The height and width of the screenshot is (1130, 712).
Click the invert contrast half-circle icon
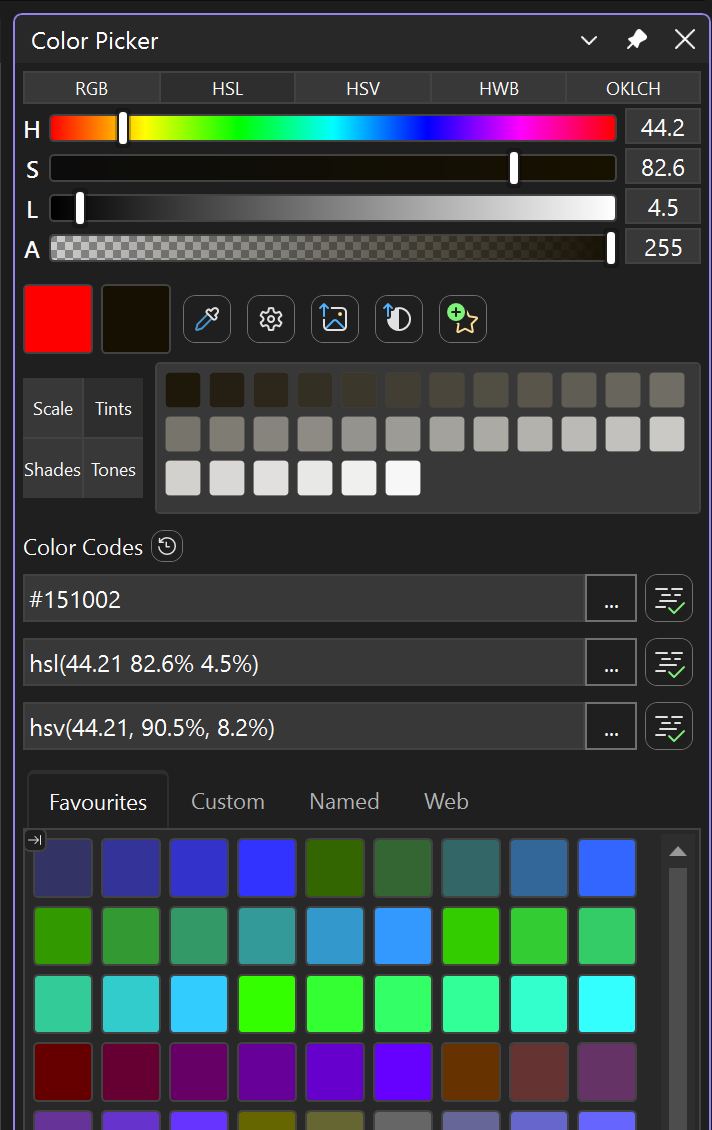(399, 319)
